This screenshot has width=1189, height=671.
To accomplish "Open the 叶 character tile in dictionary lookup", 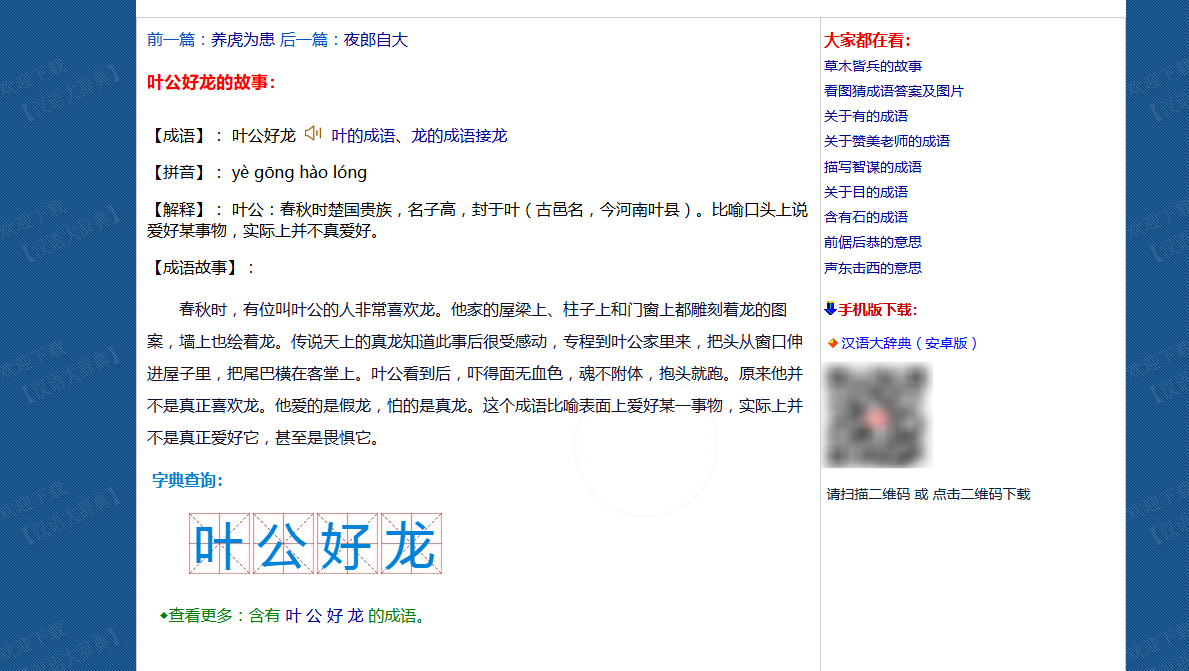I will click(219, 544).
